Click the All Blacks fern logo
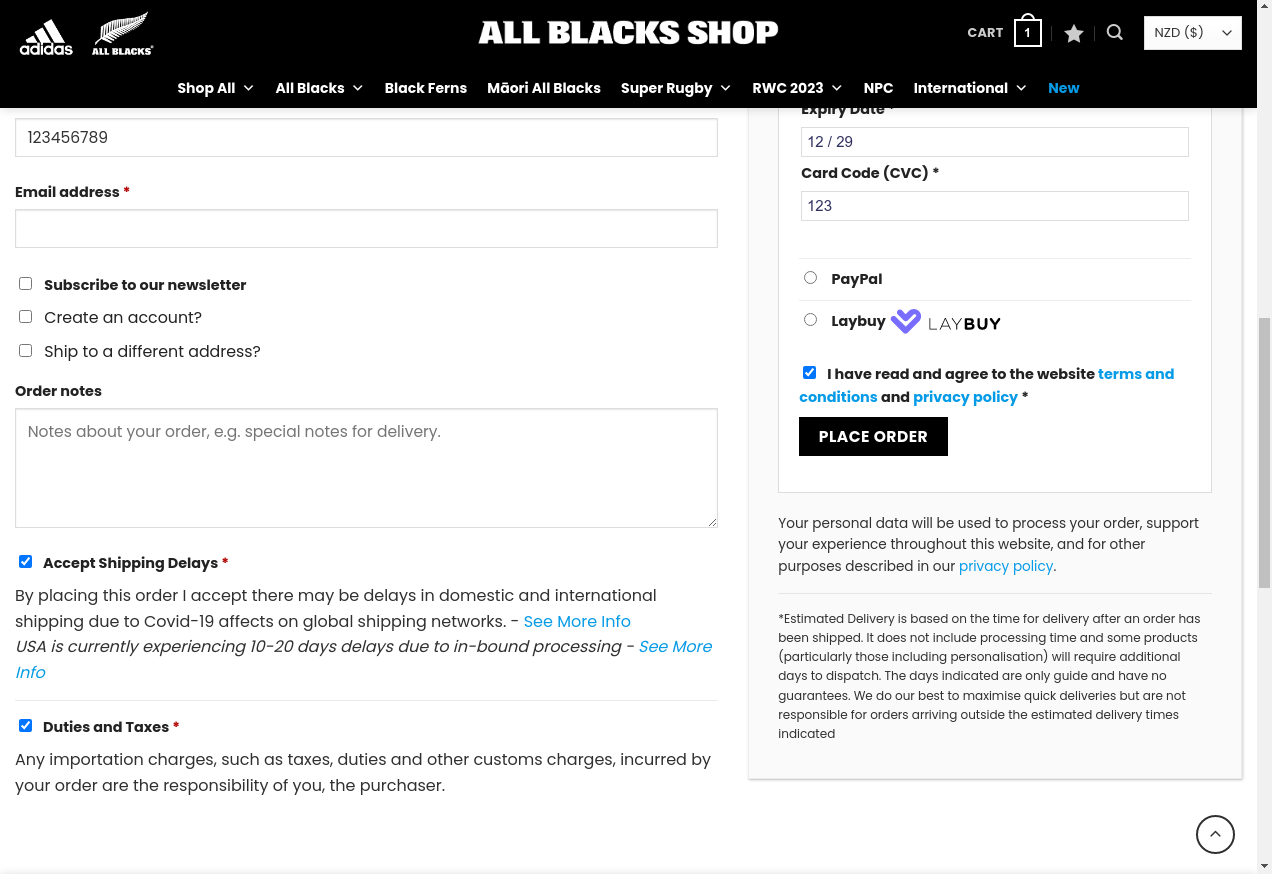Screen dimensions: 1272x874 click(122, 33)
